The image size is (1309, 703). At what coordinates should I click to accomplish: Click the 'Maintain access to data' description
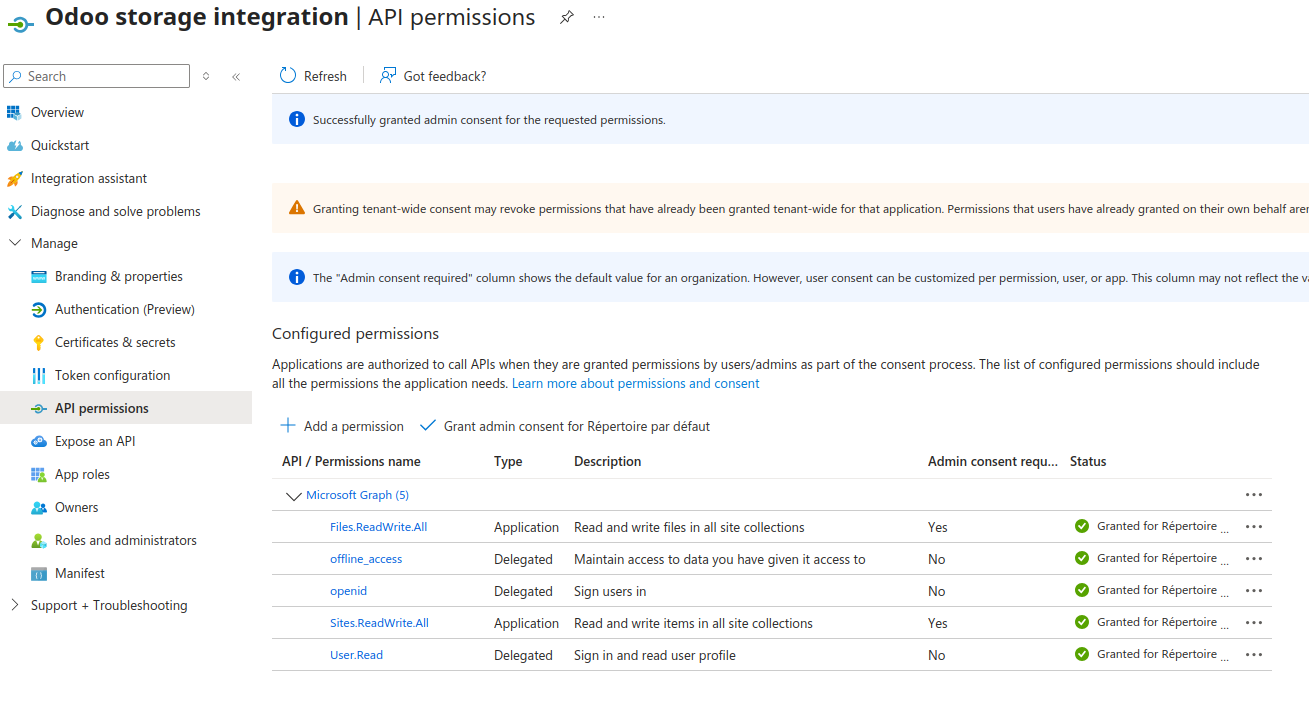(720, 559)
